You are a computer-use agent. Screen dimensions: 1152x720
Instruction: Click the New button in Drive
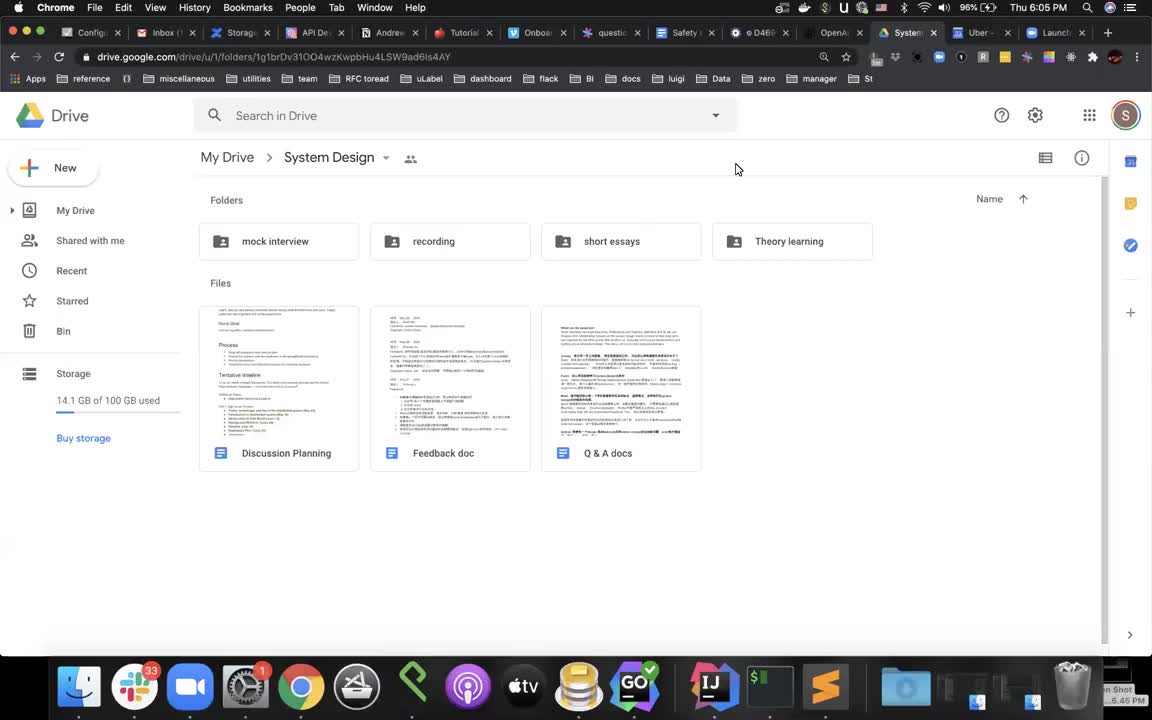[x=53, y=168]
